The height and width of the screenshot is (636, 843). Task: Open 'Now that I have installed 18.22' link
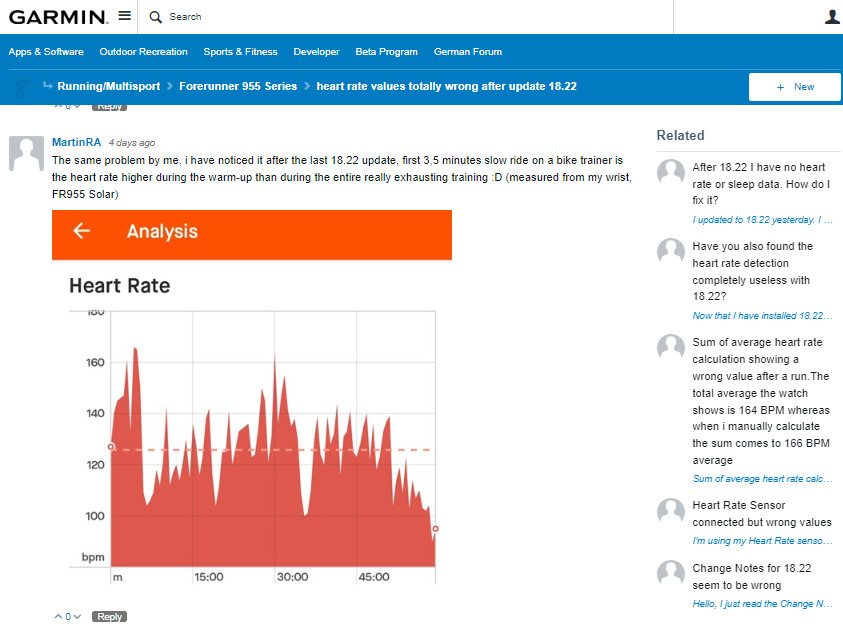point(762,316)
